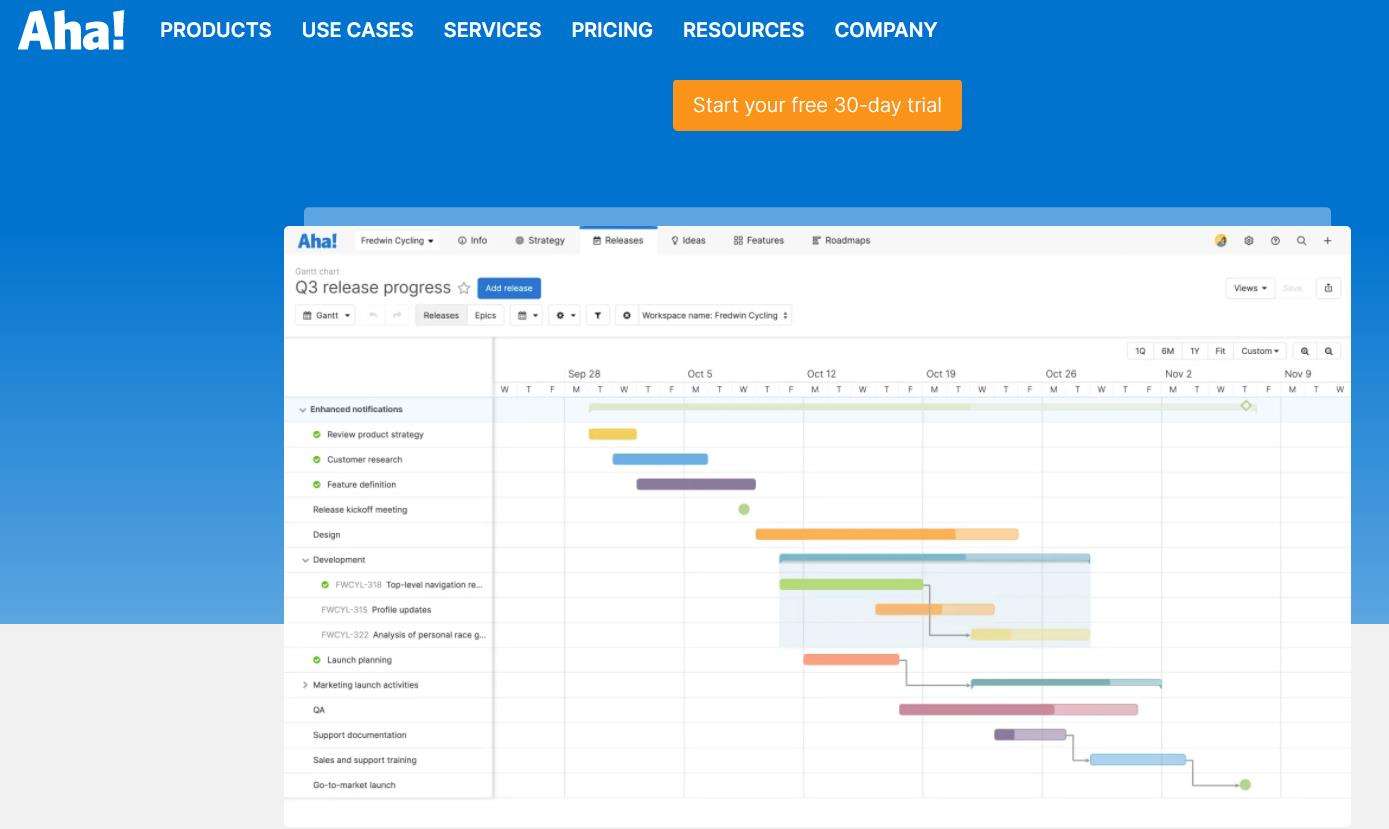The image size is (1389, 829).
Task: Toggle the Customer research check icon
Action: tap(317, 460)
